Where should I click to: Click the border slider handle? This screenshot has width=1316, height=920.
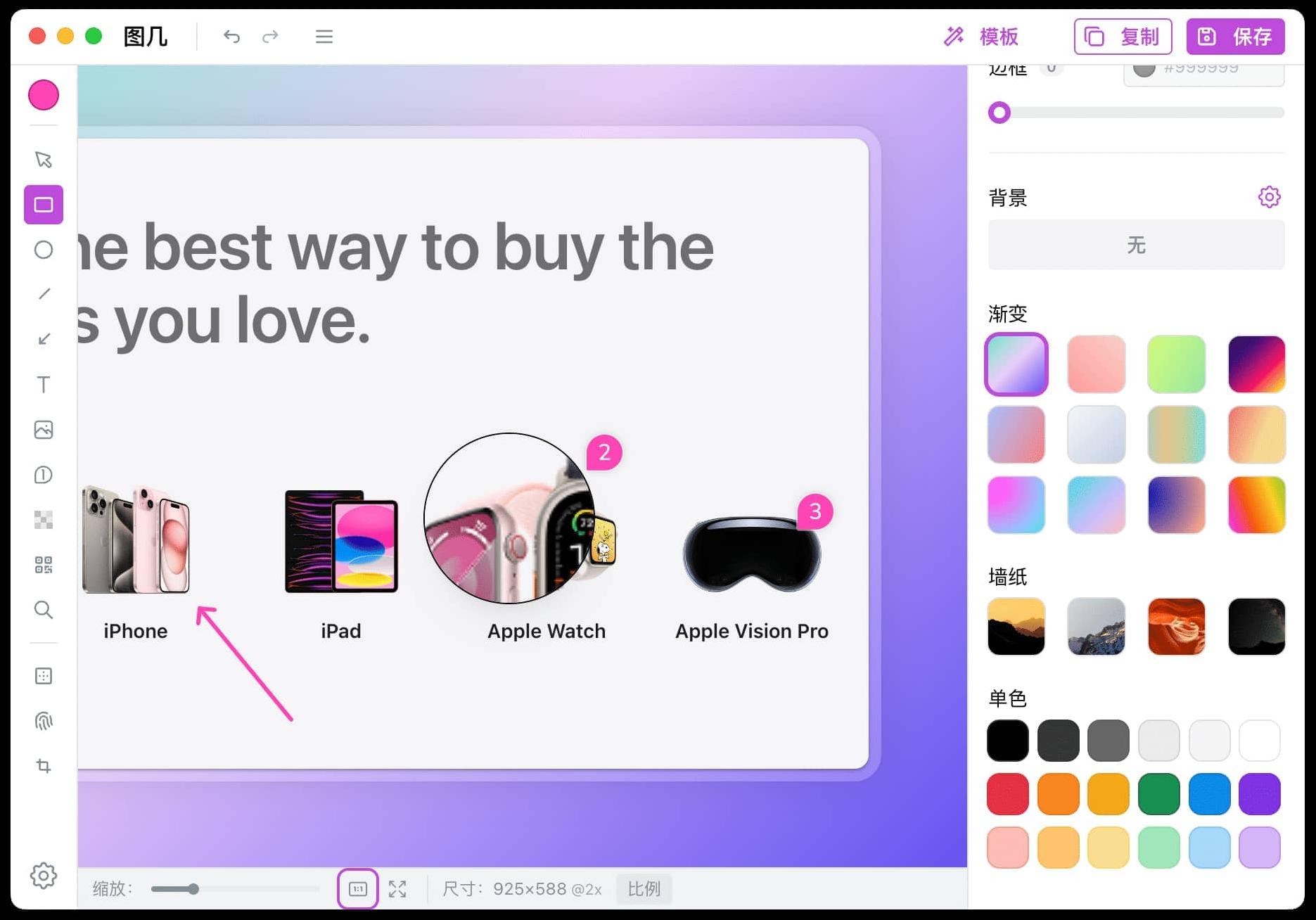pyautogui.click(x=999, y=113)
